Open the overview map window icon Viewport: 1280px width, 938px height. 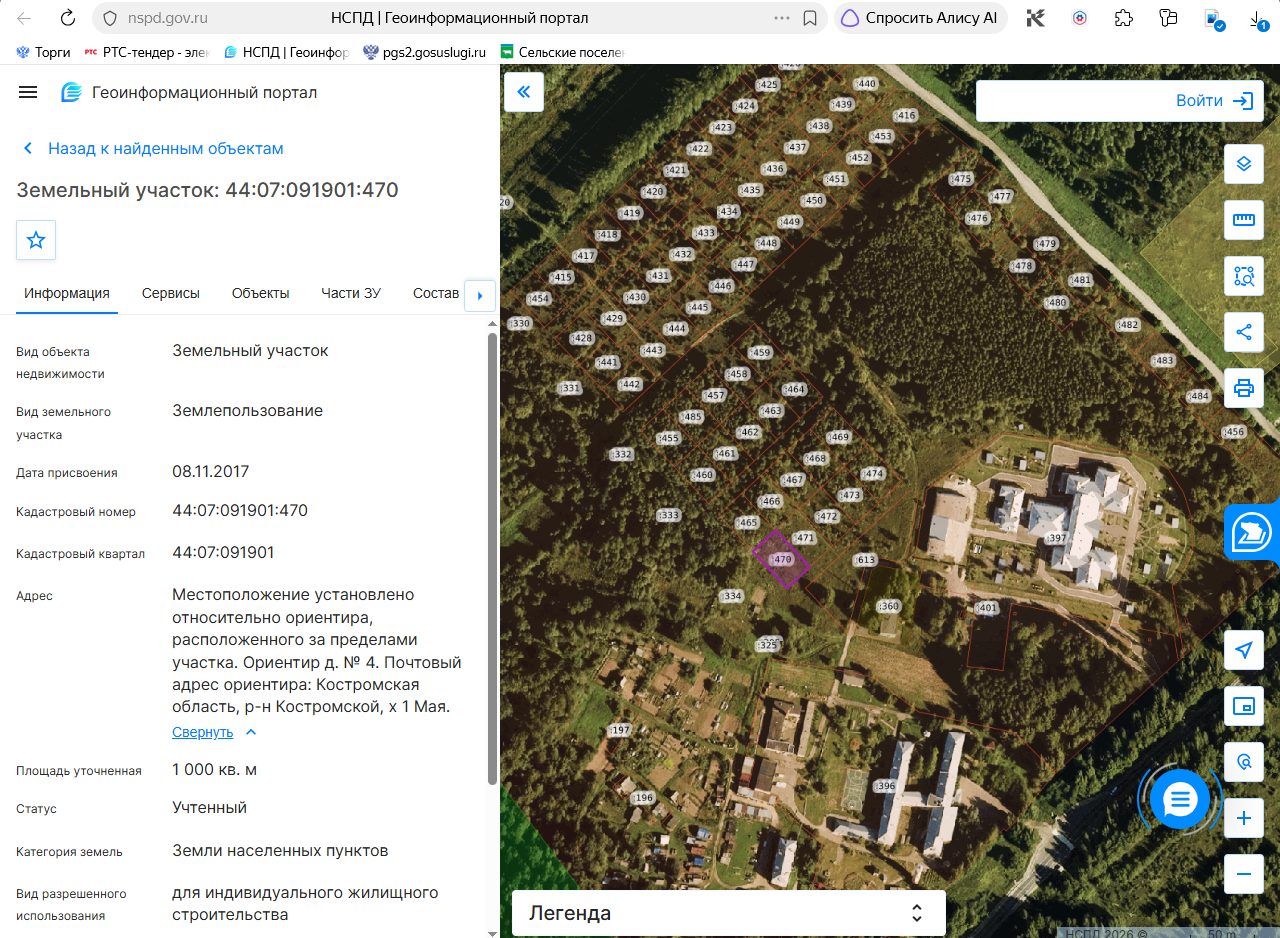pyautogui.click(x=1244, y=706)
